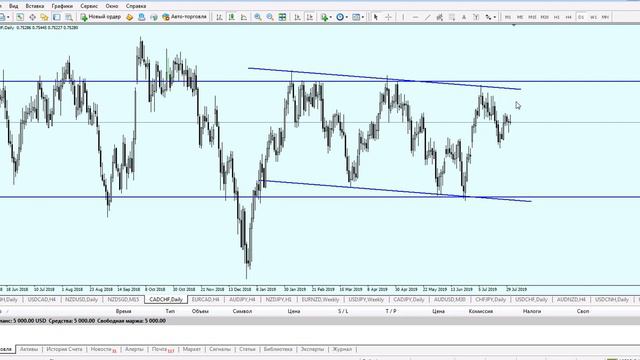Set timeframe to M1
Screen dimensions: 640x360
[x=508, y=17]
